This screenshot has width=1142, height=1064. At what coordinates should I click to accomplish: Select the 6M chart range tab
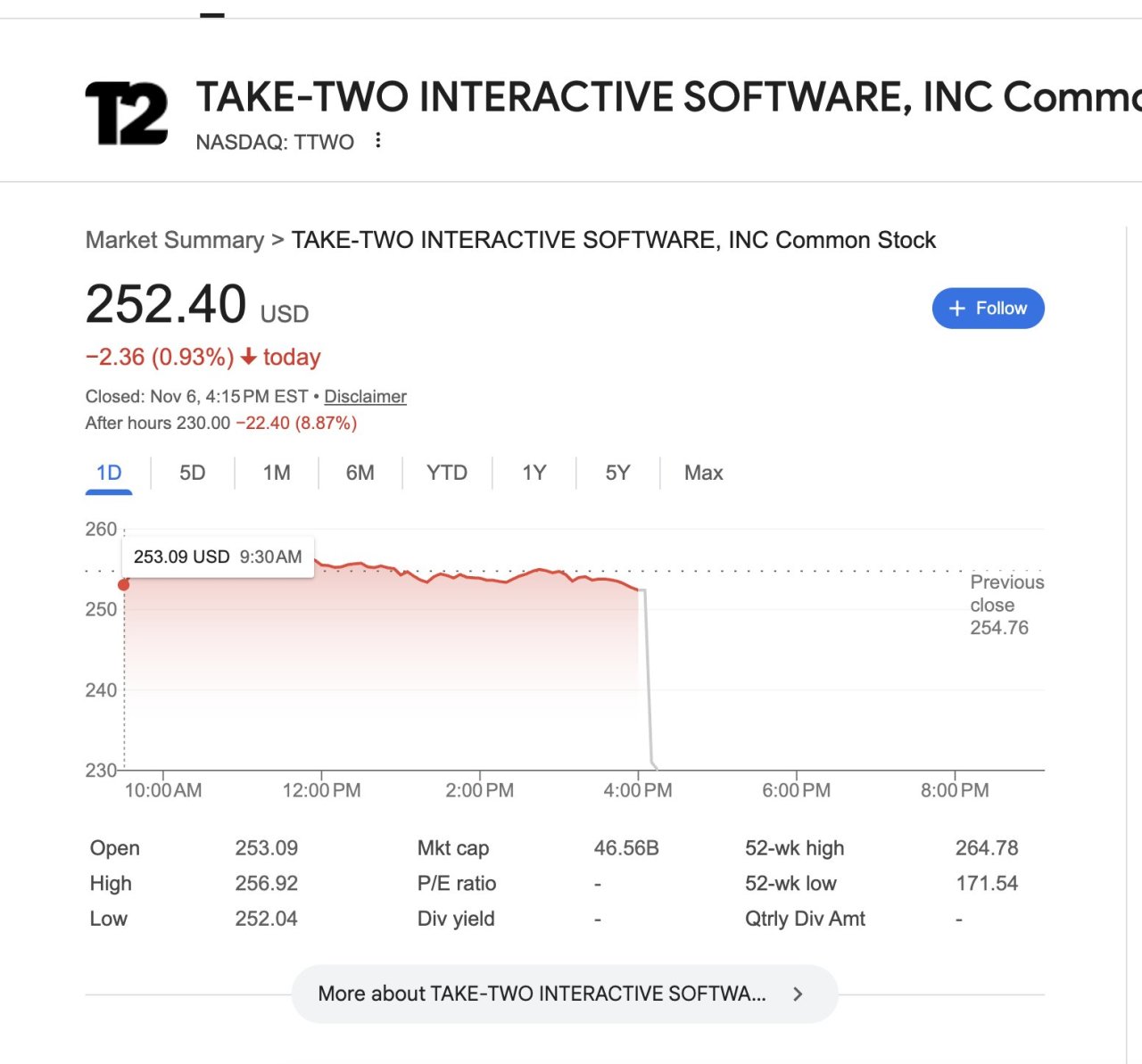pos(360,473)
